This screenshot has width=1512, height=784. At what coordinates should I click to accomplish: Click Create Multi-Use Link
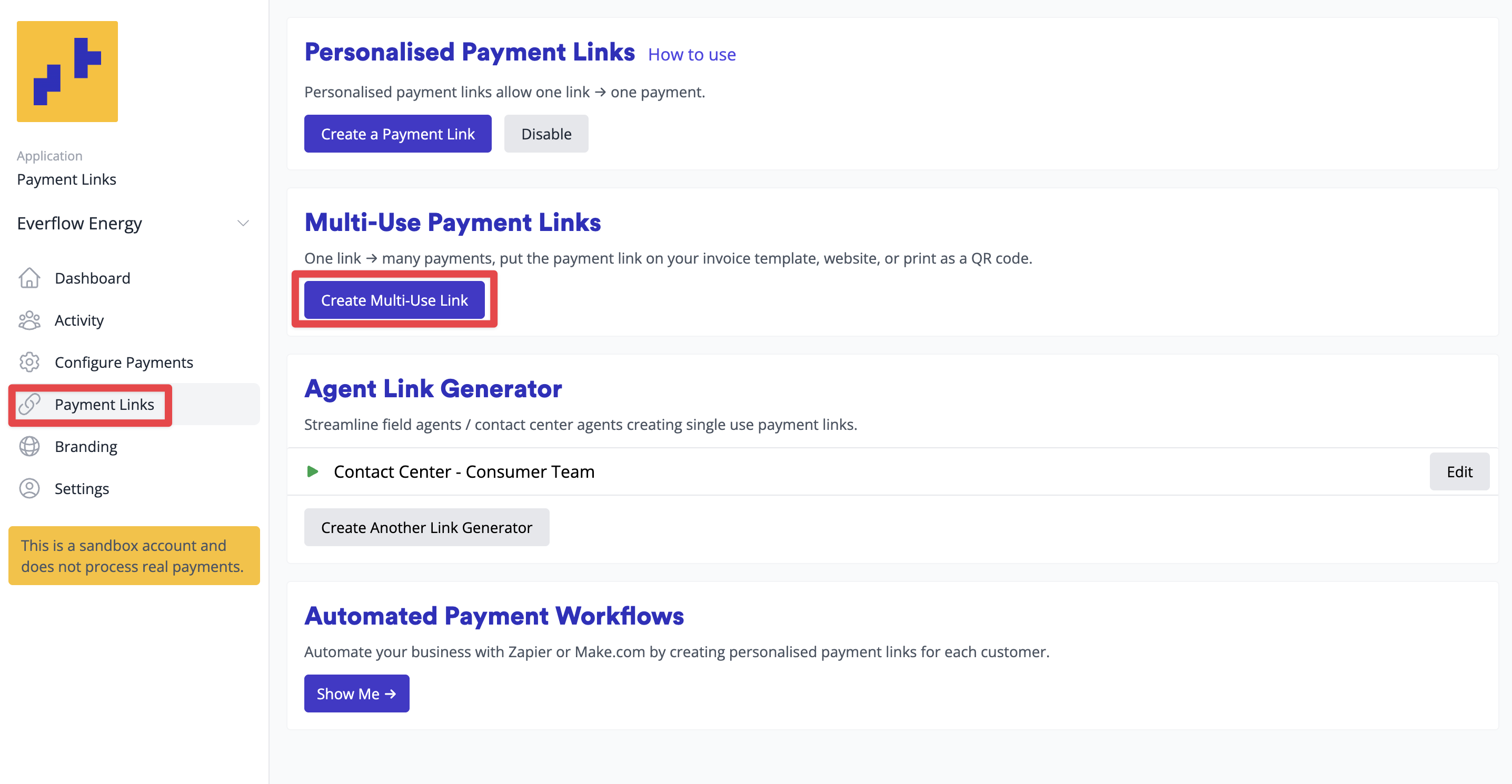click(x=394, y=300)
